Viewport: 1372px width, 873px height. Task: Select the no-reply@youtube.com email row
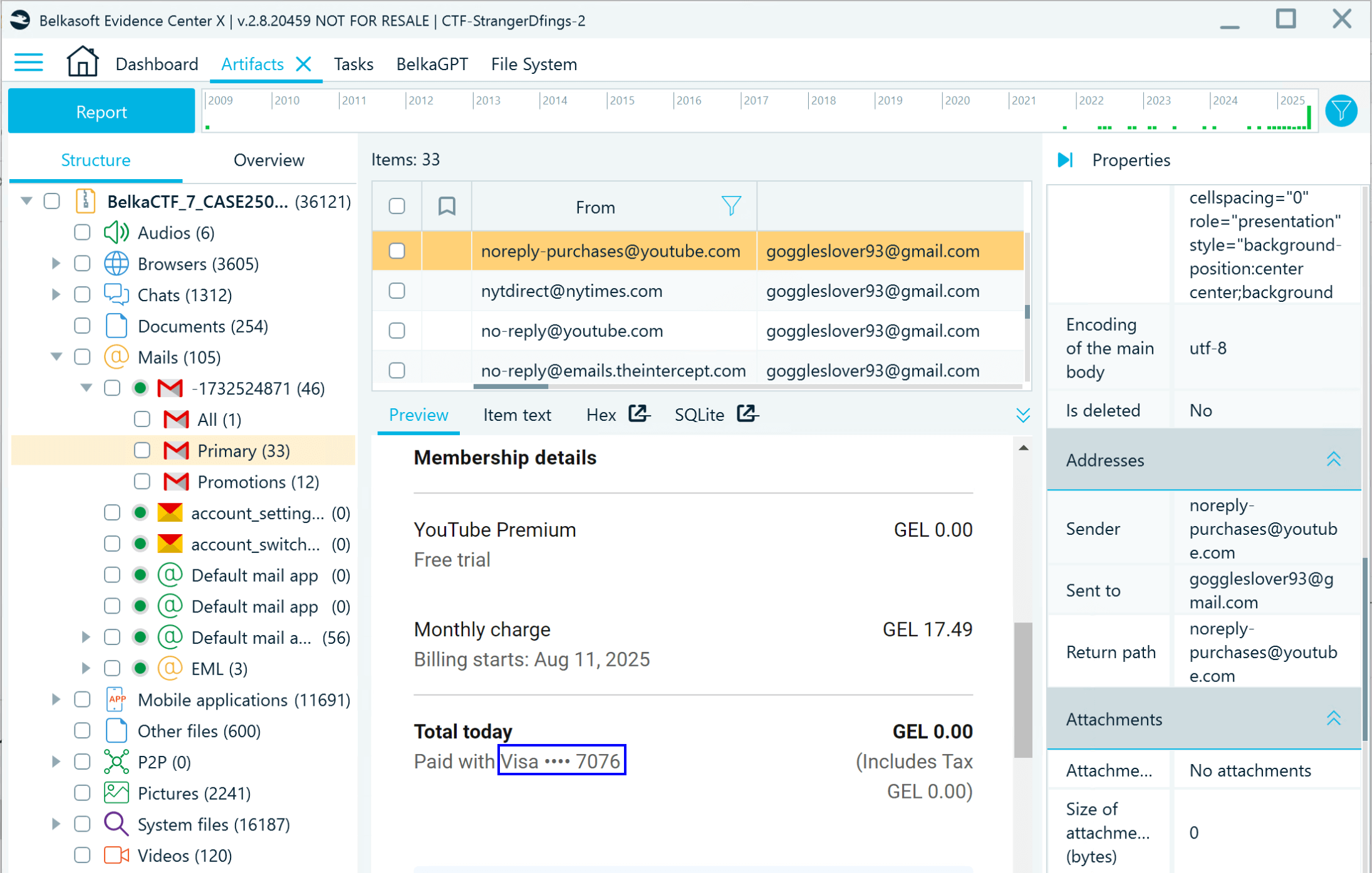[x=698, y=331]
